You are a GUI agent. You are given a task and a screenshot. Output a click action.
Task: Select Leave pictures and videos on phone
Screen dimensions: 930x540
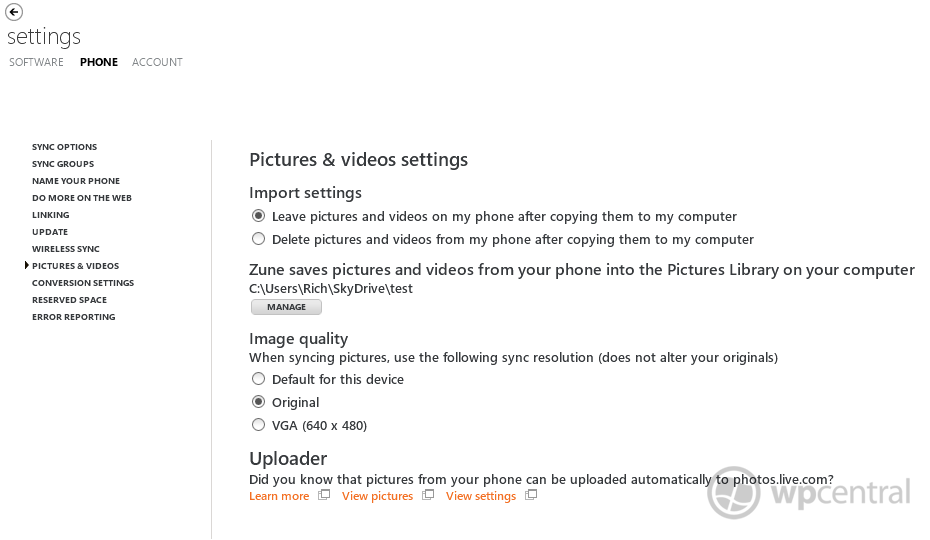click(x=259, y=216)
